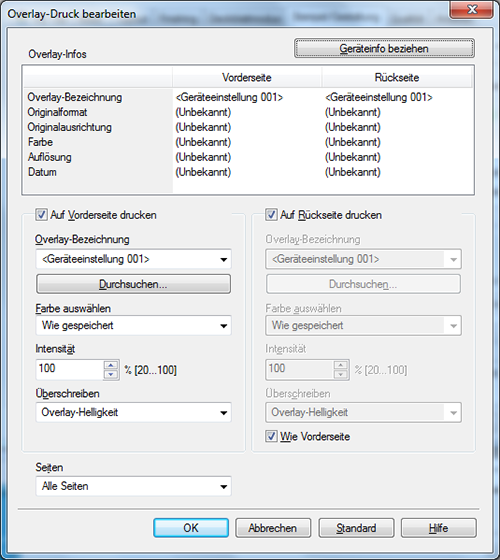Click back-side Intensität down arrow
500x560 pixels.
coord(341,374)
